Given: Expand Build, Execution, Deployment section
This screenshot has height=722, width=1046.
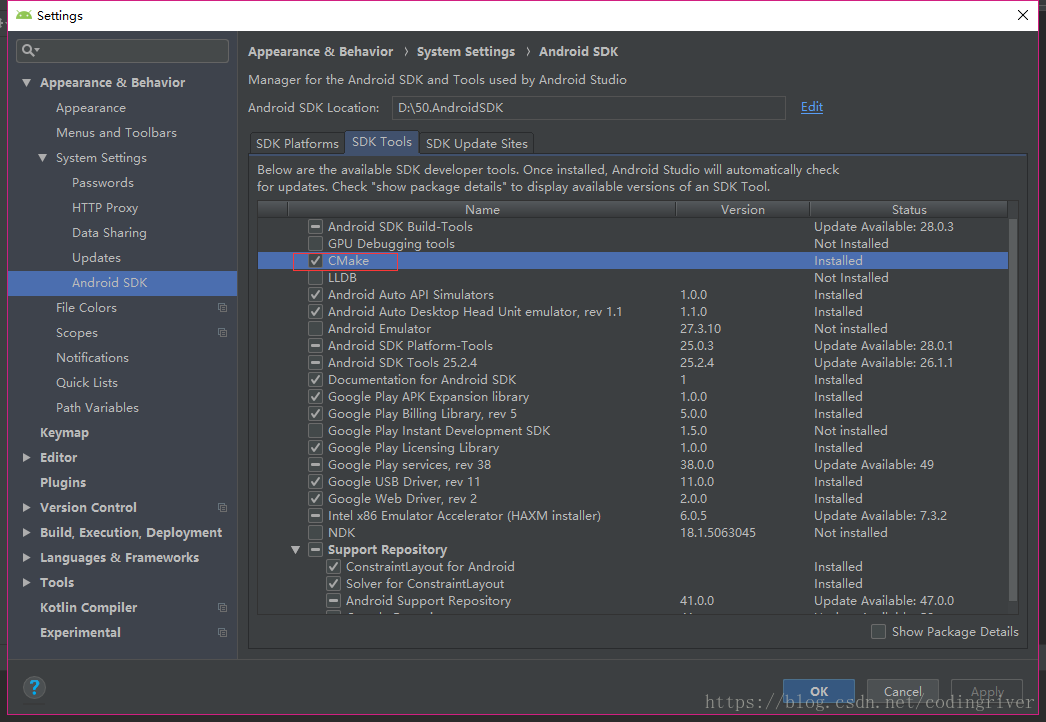Looking at the screenshot, I should coord(27,532).
